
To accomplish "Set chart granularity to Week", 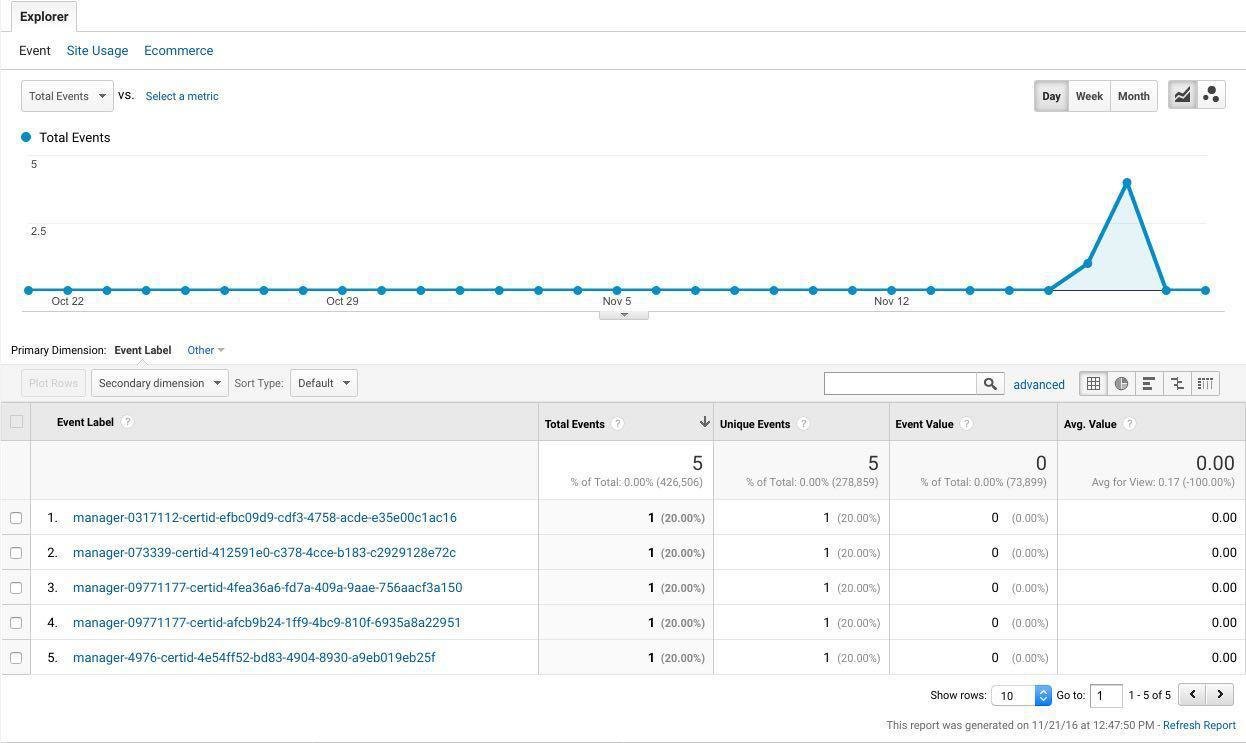I will tap(1089, 96).
